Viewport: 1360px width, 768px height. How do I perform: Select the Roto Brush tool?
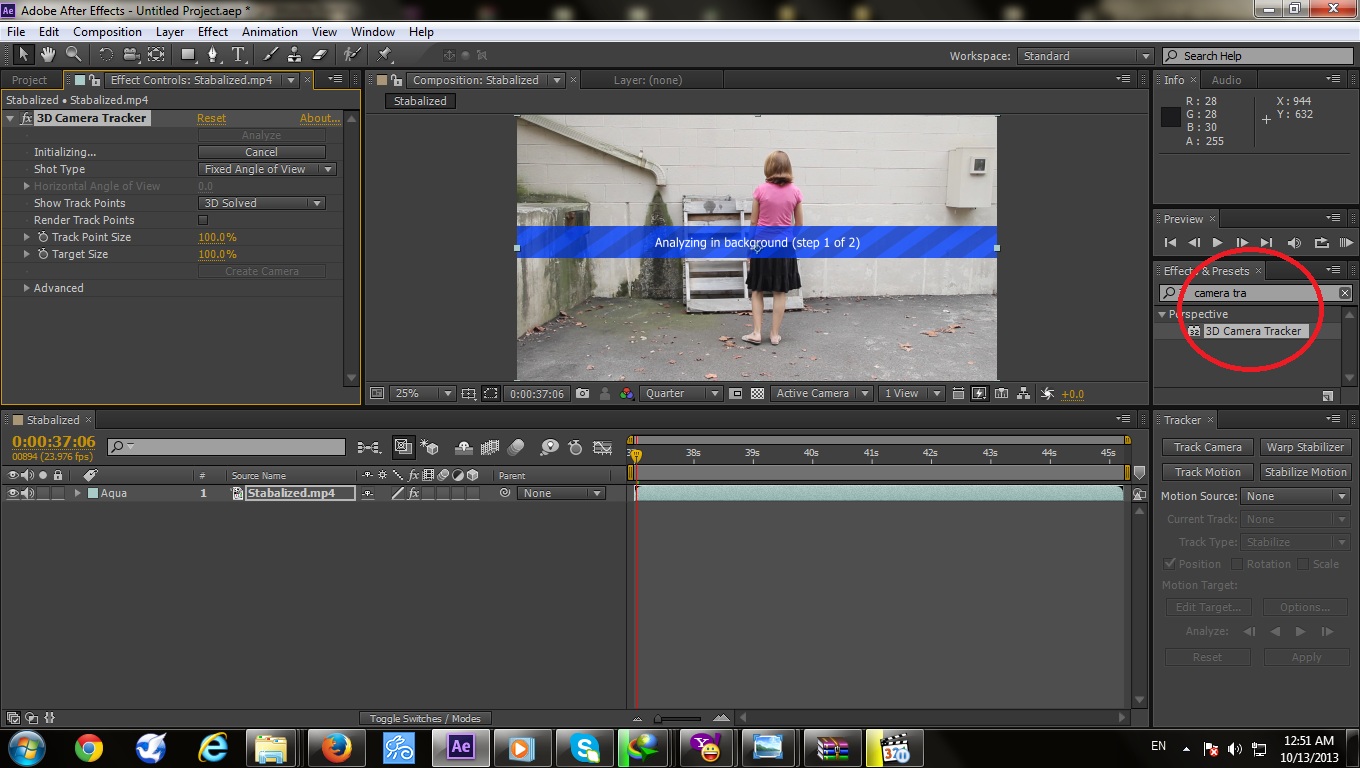click(x=351, y=55)
